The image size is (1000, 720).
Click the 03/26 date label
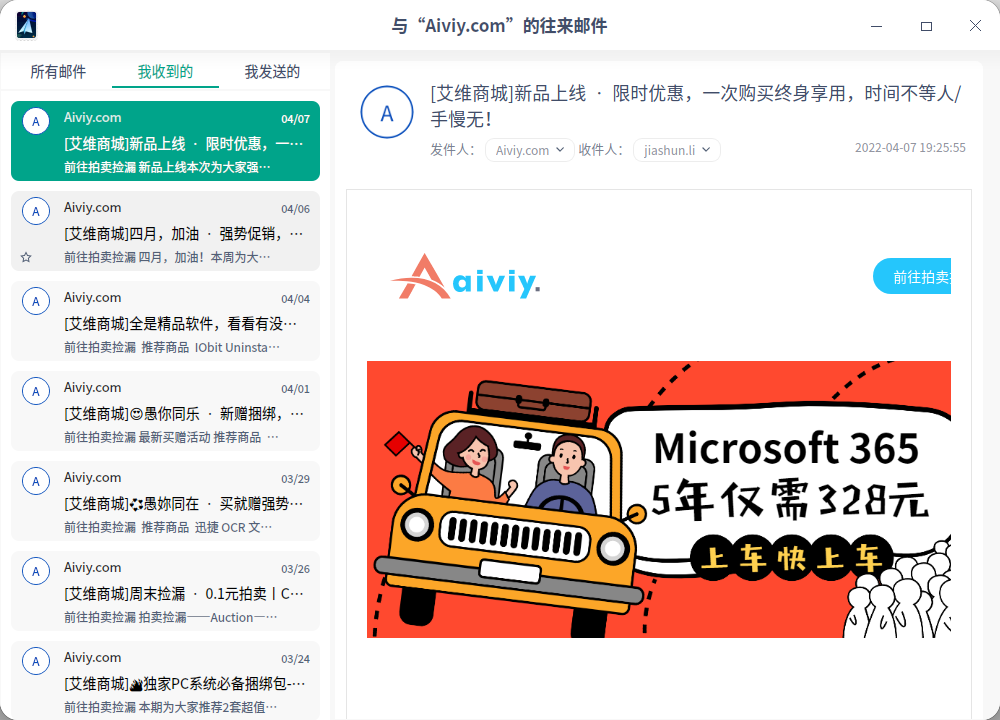click(295, 569)
